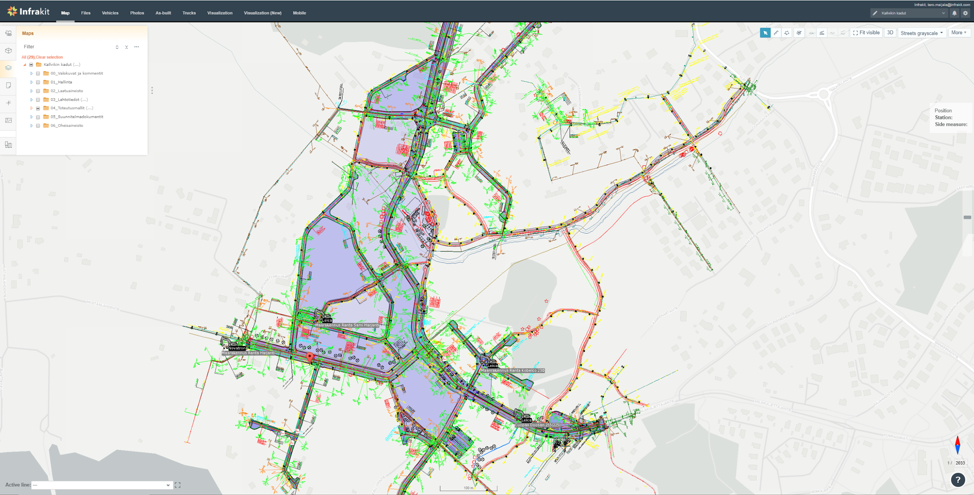The height and width of the screenshot is (495, 974).
Task: Switch to the Vehicles tab
Action: coord(110,13)
